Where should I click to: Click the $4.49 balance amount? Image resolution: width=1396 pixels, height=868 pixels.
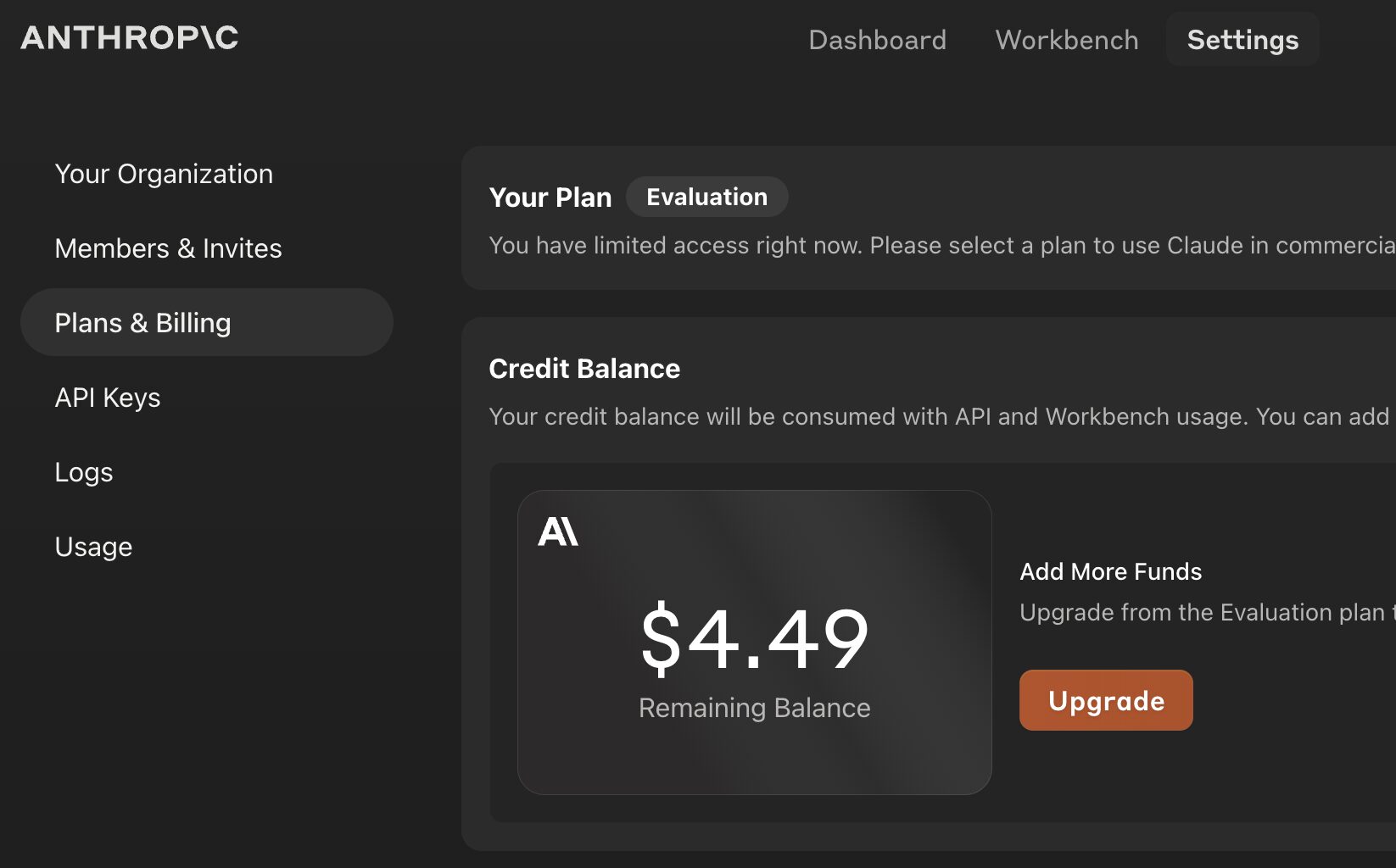pos(754,638)
